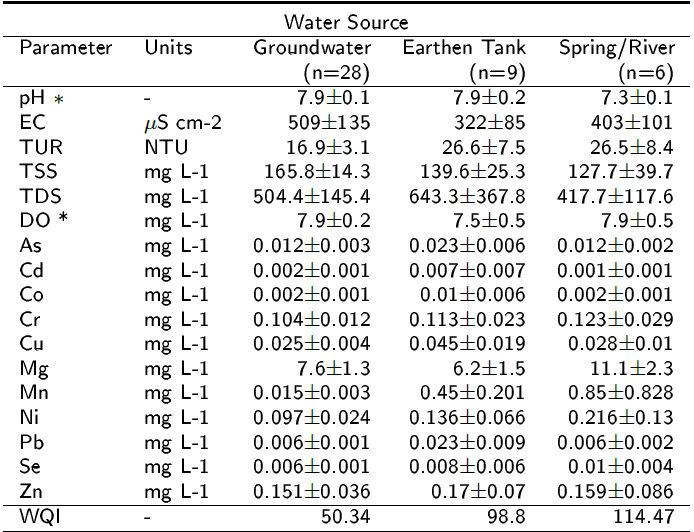
Task: Select the DO parameter row label
Action: [x=42, y=220]
